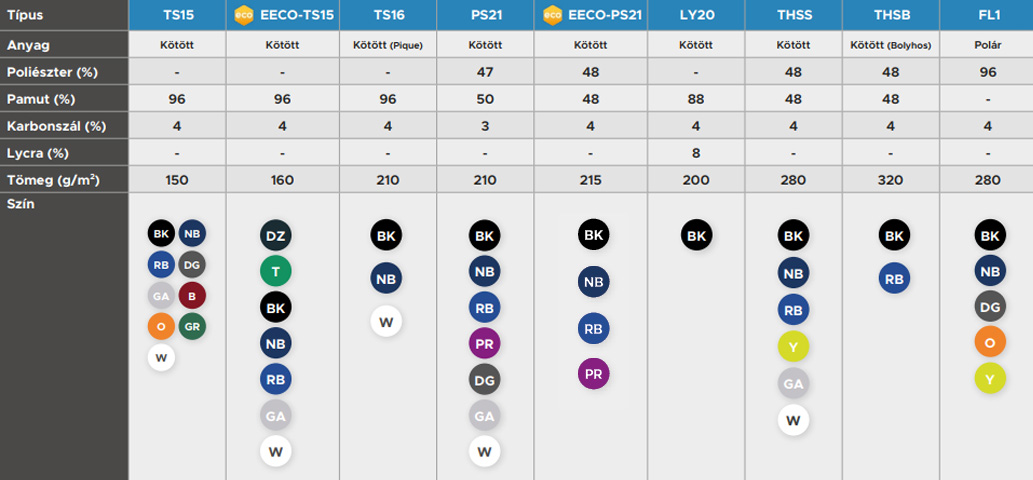The image size is (1033, 480).
Task: Click the TS15 column header
Action: point(176,15)
